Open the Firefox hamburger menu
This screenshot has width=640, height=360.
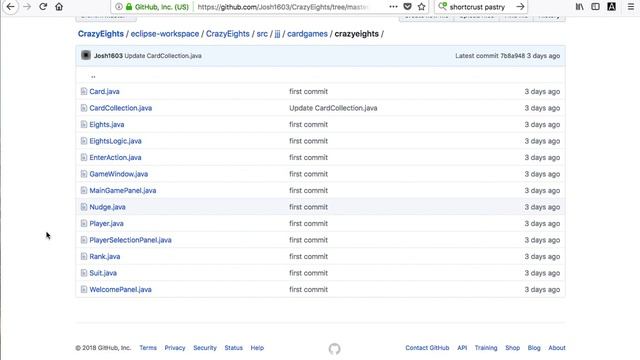(631, 7)
